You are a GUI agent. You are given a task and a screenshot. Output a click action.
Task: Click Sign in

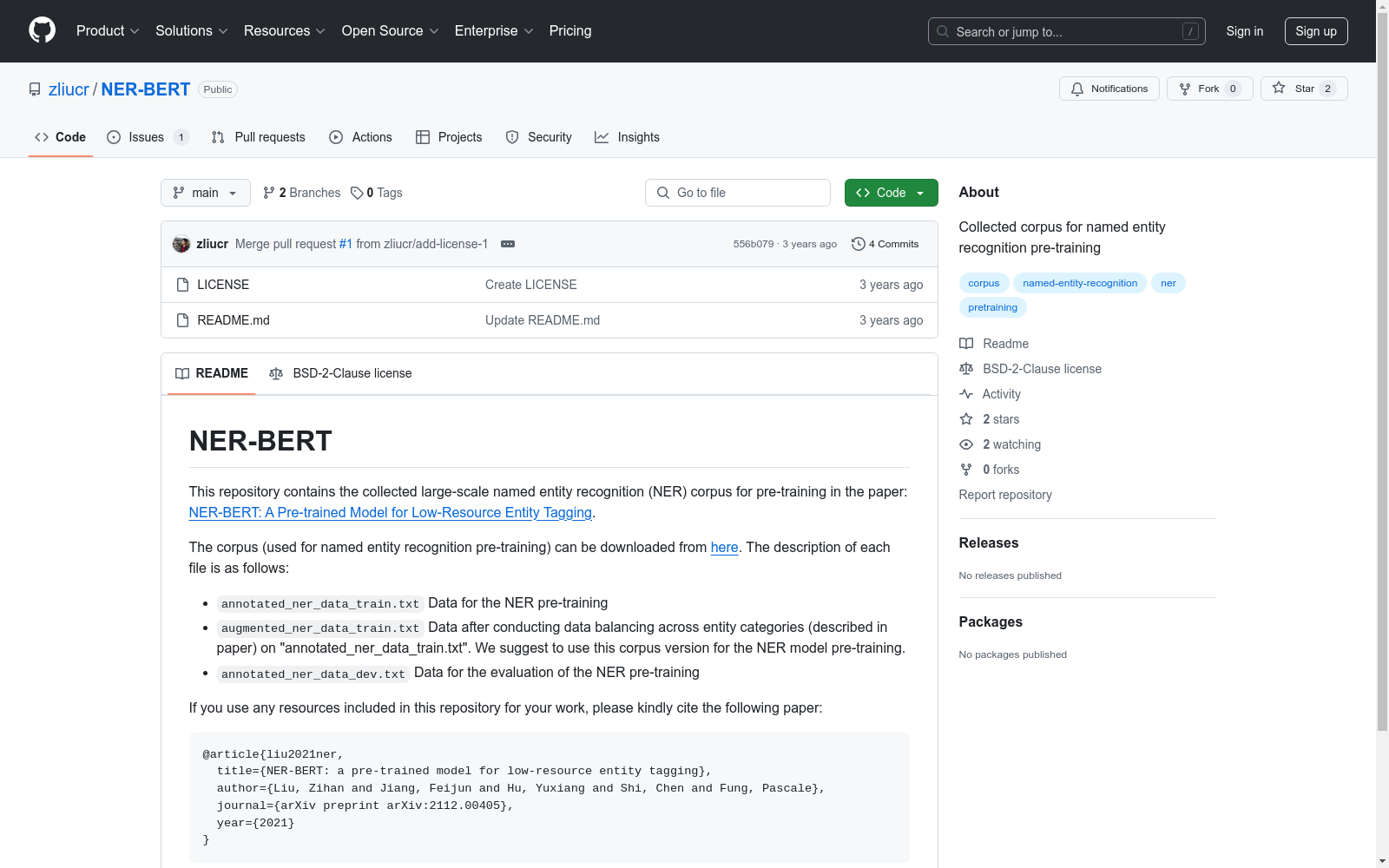pos(1245,31)
